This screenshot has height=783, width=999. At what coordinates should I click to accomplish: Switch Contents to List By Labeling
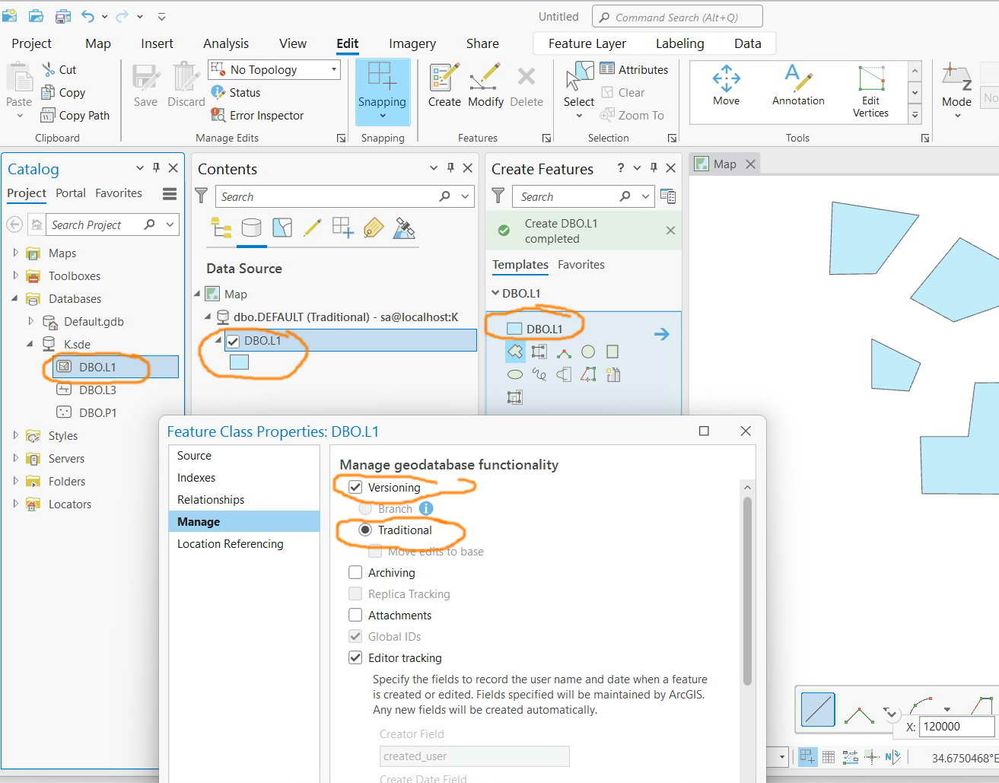(373, 227)
